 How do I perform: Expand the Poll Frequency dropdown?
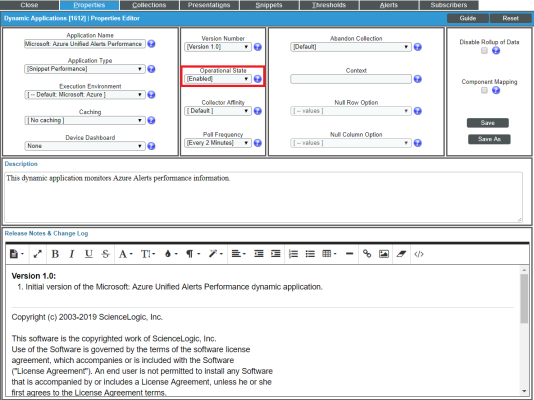point(218,143)
